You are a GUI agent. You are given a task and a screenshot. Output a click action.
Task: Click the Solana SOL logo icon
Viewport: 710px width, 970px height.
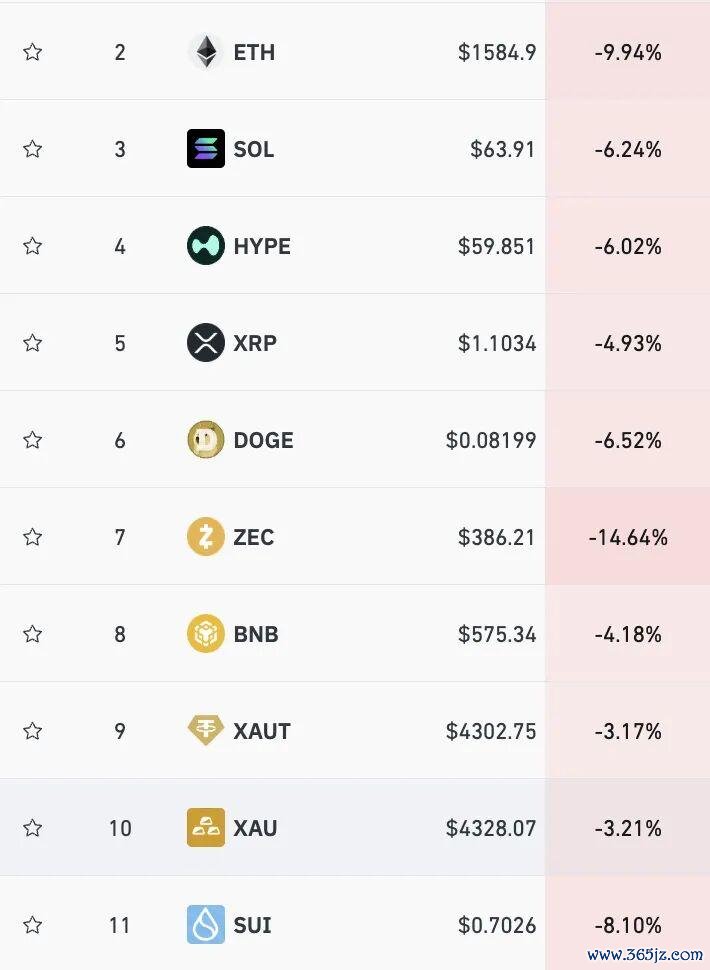pos(206,148)
